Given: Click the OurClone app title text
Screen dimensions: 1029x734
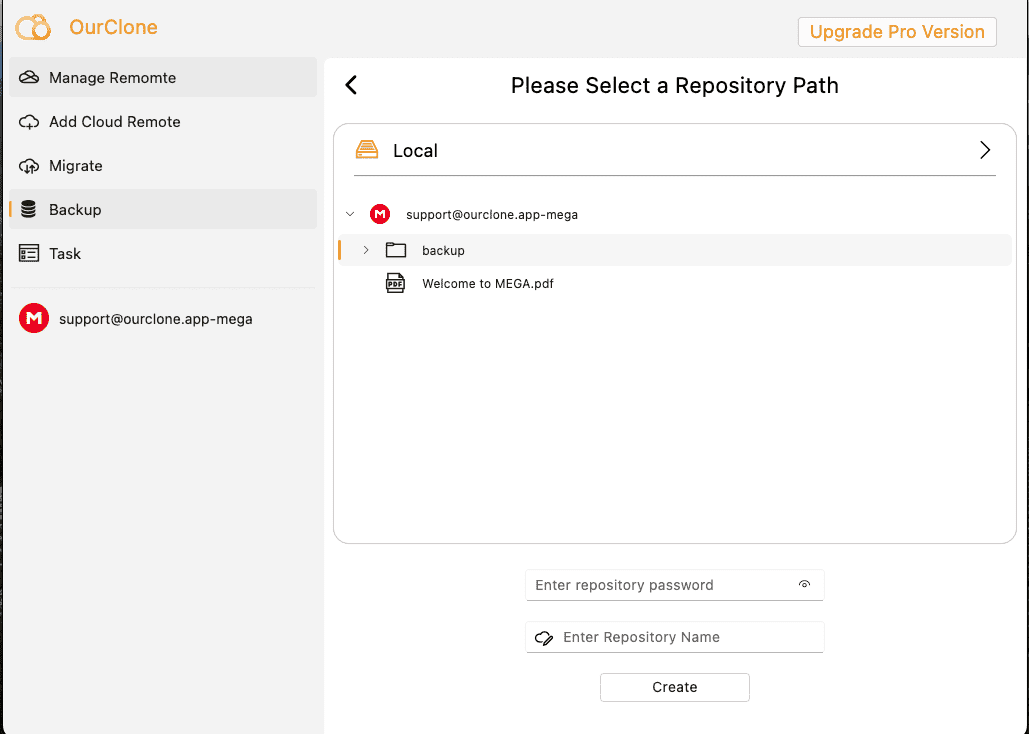Looking at the screenshot, I should tap(114, 27).
